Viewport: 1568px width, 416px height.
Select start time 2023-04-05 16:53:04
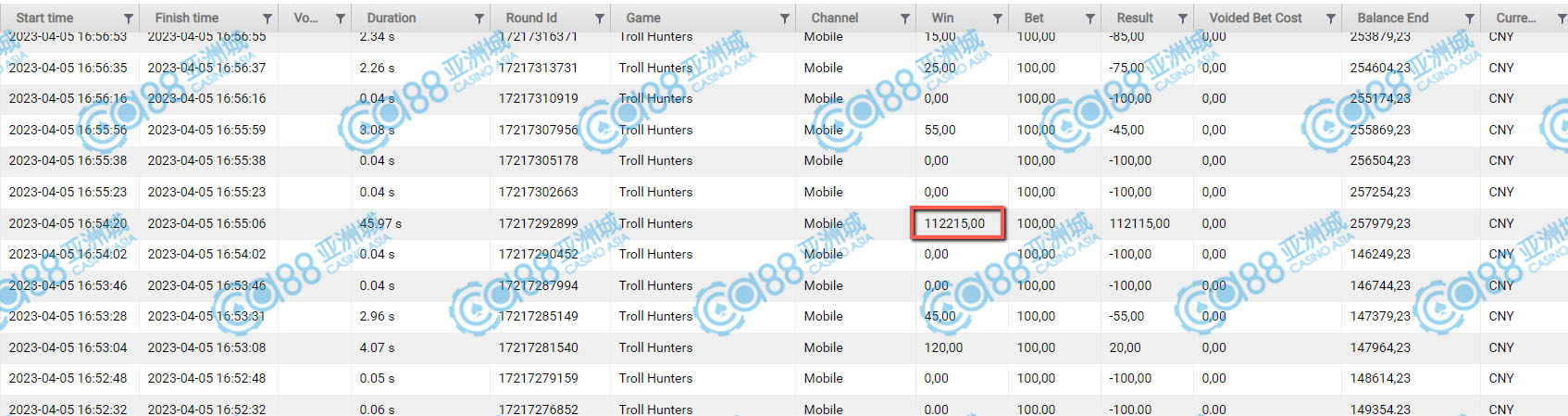68,347
